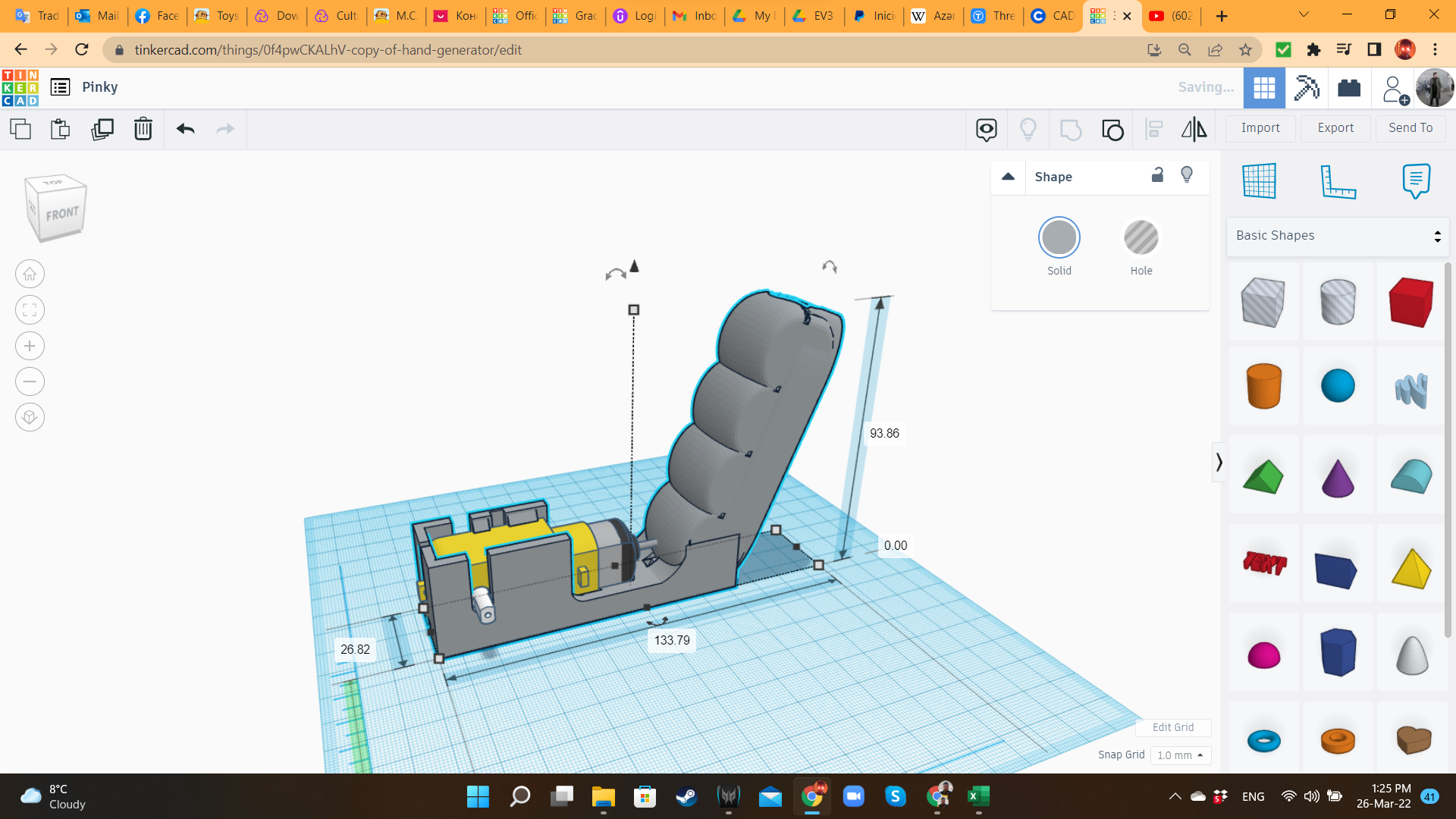Click the 133.79 length dimension field
The height and width of the screenshot is (819, 1456).
pos(672,641)
